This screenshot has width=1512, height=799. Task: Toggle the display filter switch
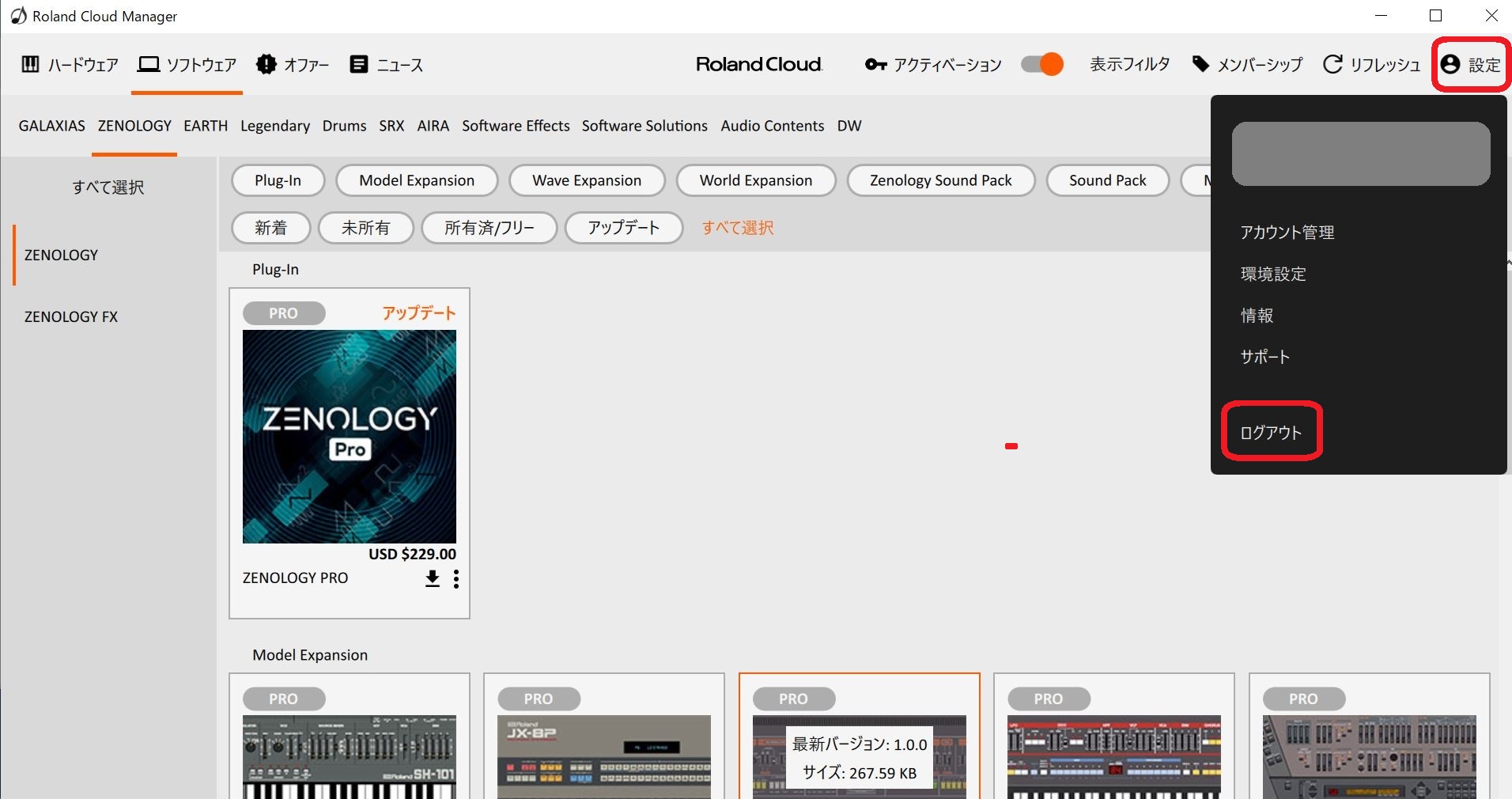click(x=1041, y=64)
